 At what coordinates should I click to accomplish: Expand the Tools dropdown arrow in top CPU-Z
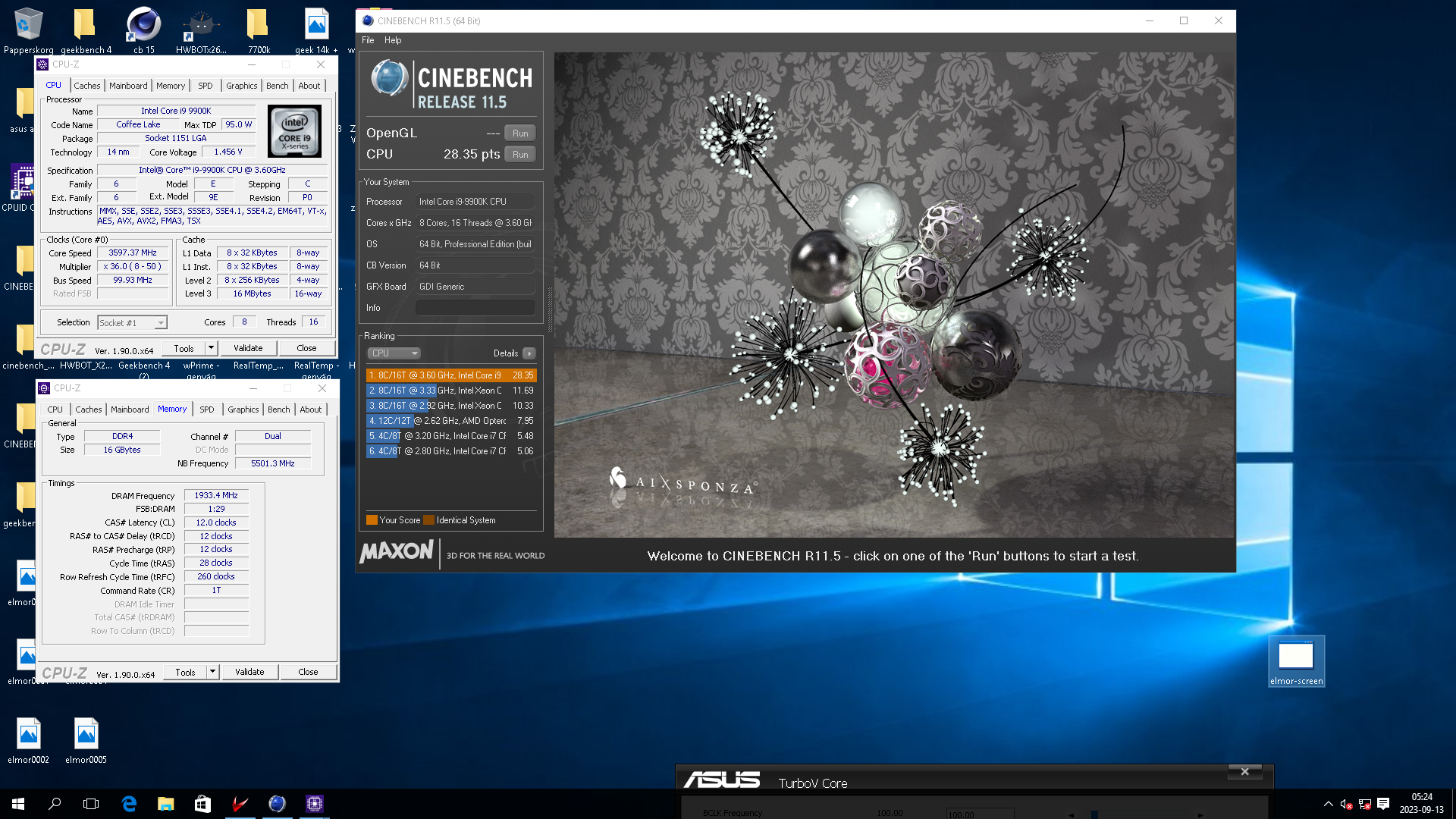(x=212, y=348)
